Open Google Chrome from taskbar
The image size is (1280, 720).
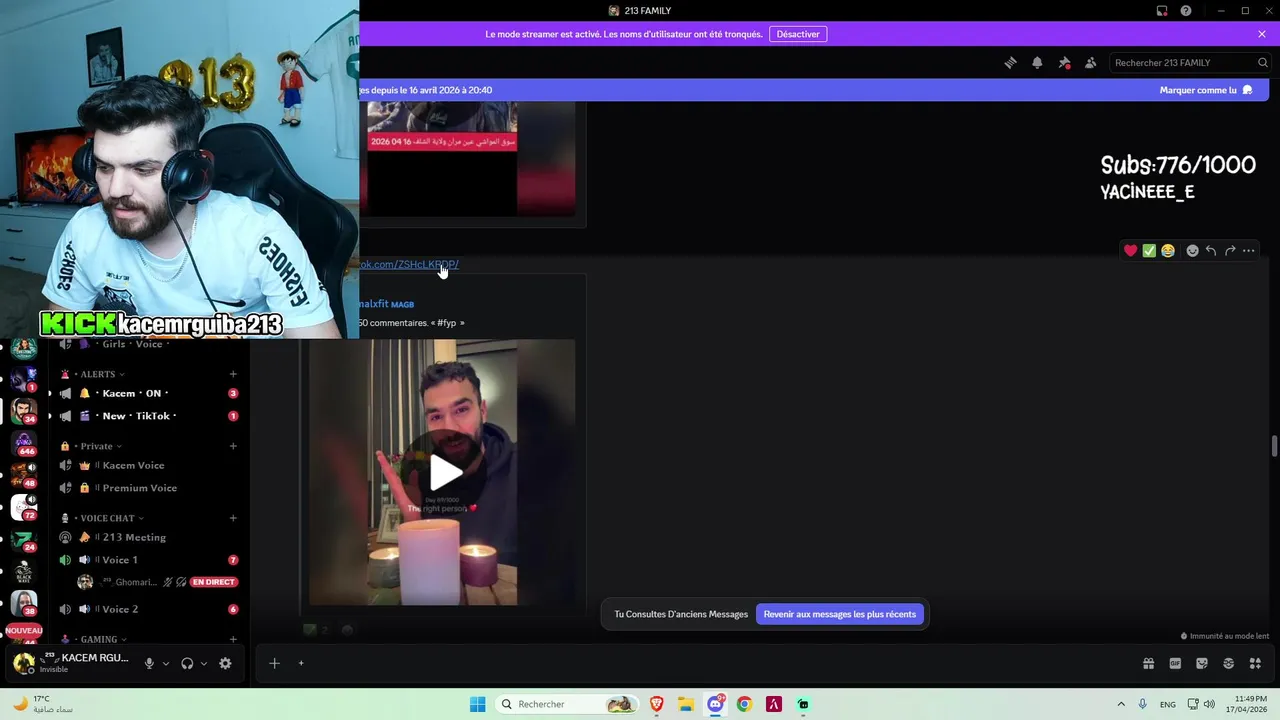coord(744,704)
